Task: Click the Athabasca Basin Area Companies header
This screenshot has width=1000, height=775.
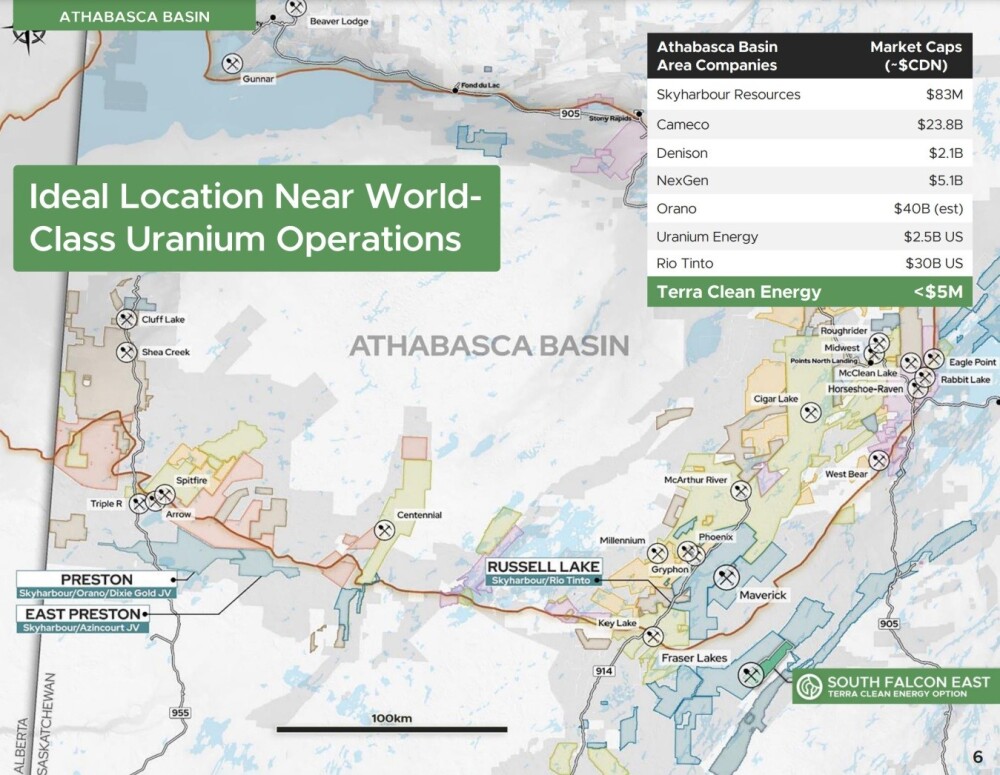Action: 717,55
